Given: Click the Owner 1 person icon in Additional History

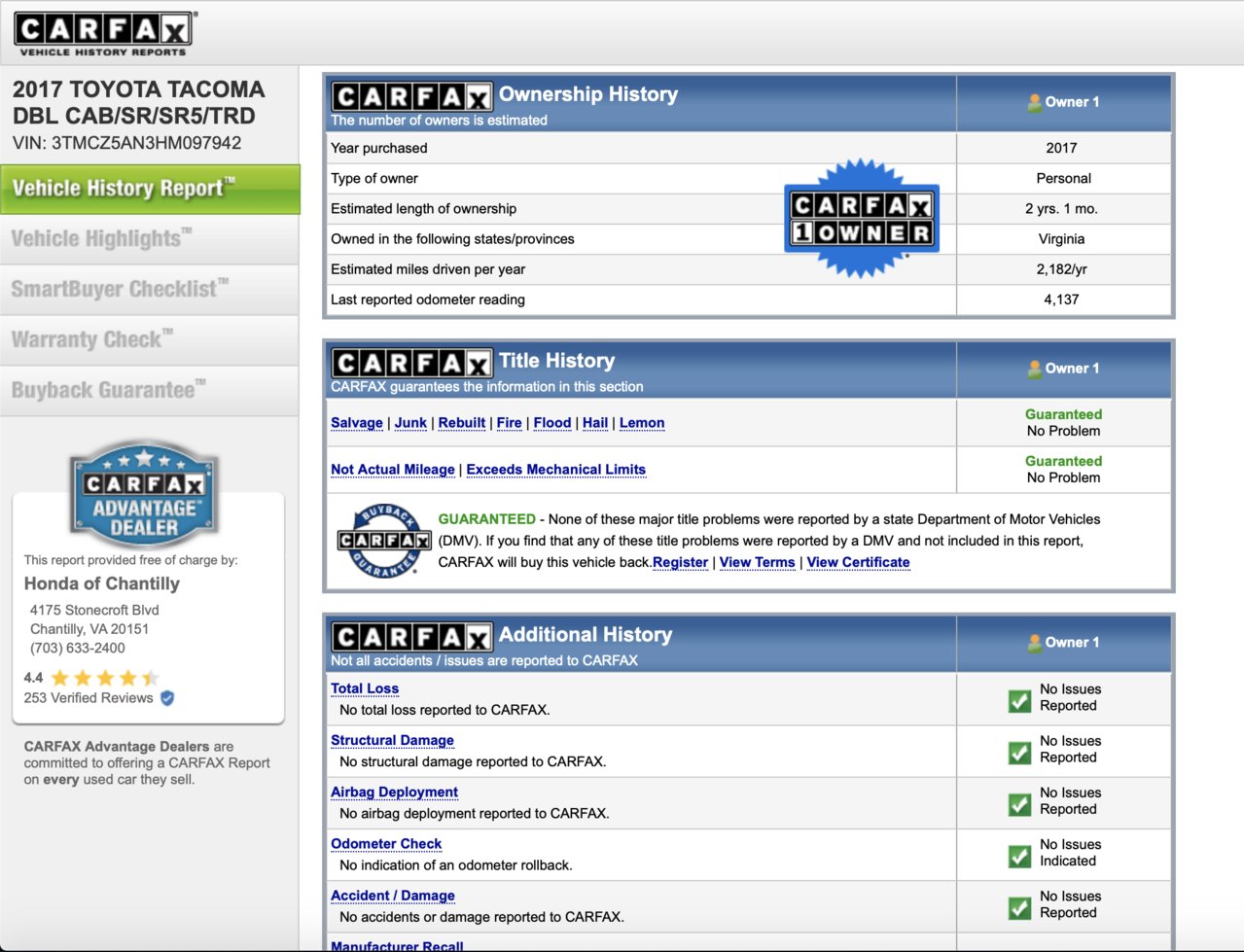Looking at the screenshot, I should pyautogui.click(x=1035, y=643).
